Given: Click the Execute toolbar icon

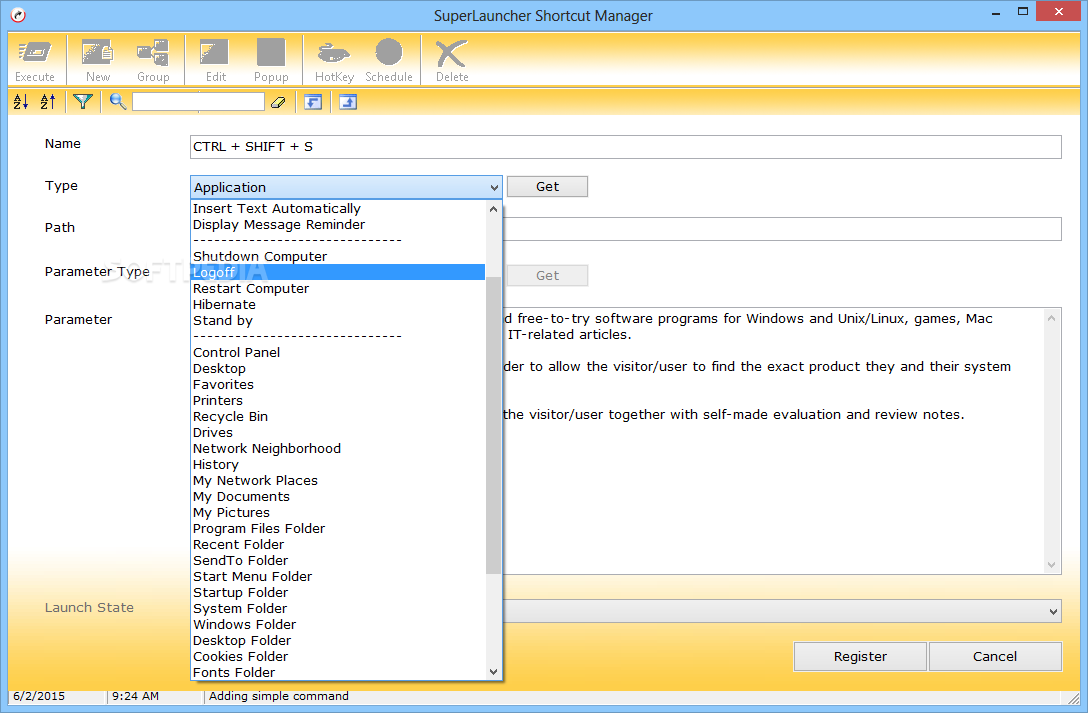Looking at the screenshot, I should coord(35,60).
